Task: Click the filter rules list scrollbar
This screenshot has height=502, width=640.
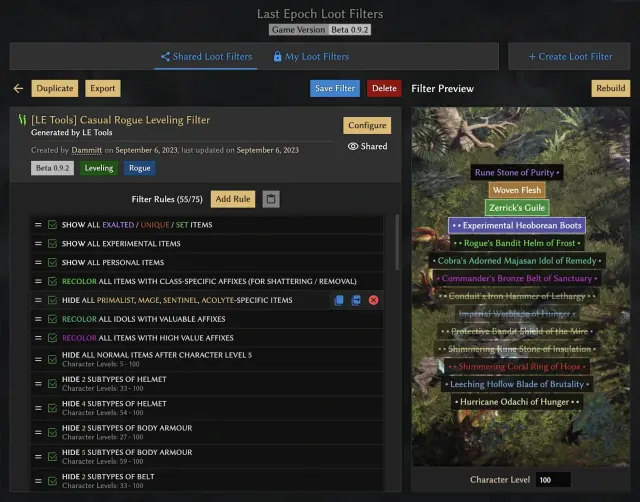Action: (397, 242)
